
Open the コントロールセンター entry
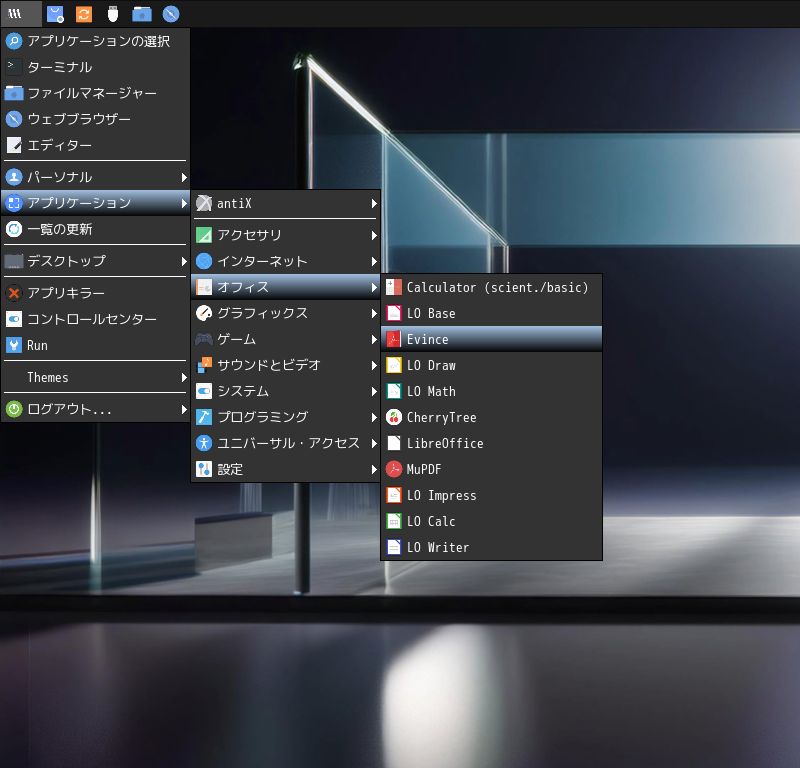coord(91,319)
